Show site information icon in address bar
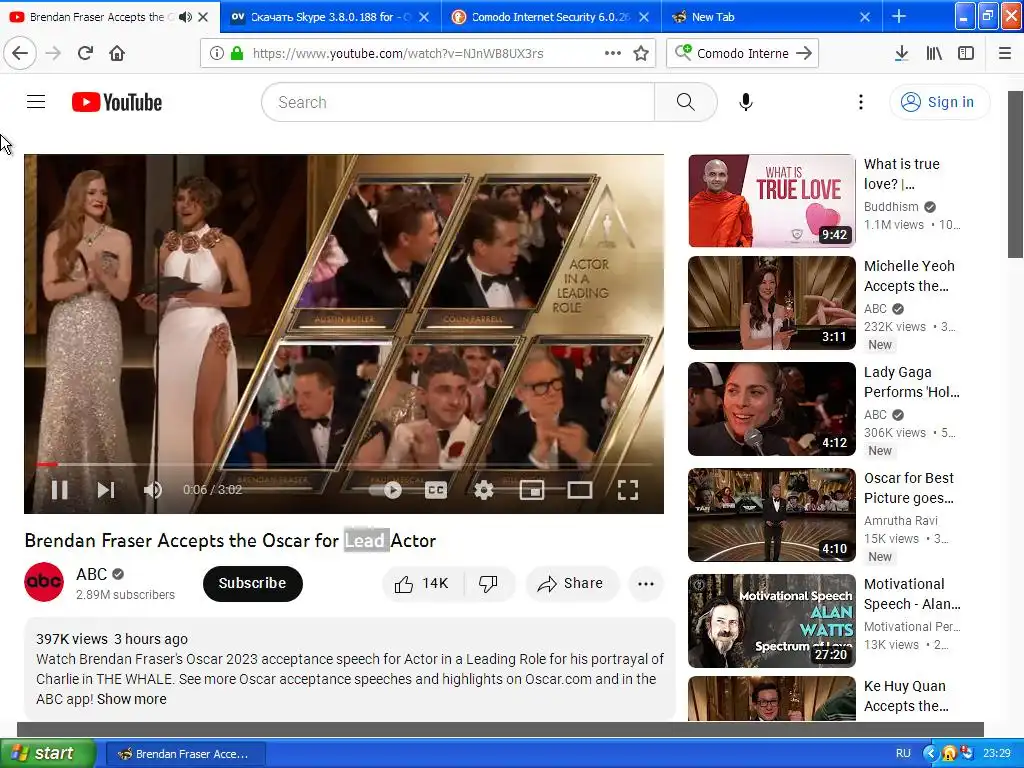Image resolution: width=1024 pixels, height=768 pixels. point(216,54)
